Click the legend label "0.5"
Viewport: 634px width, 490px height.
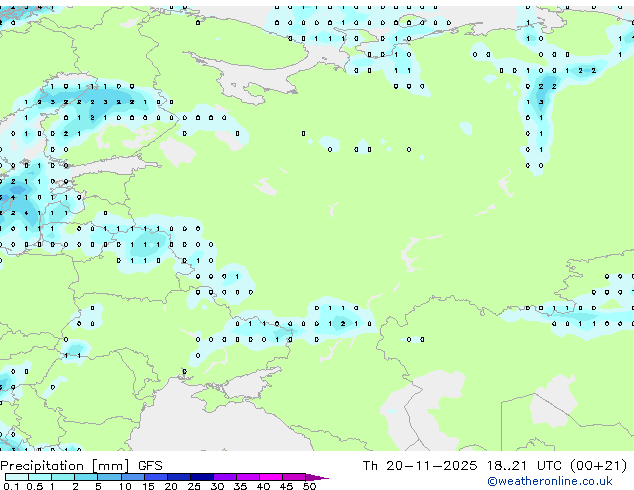tap(34, 486)
